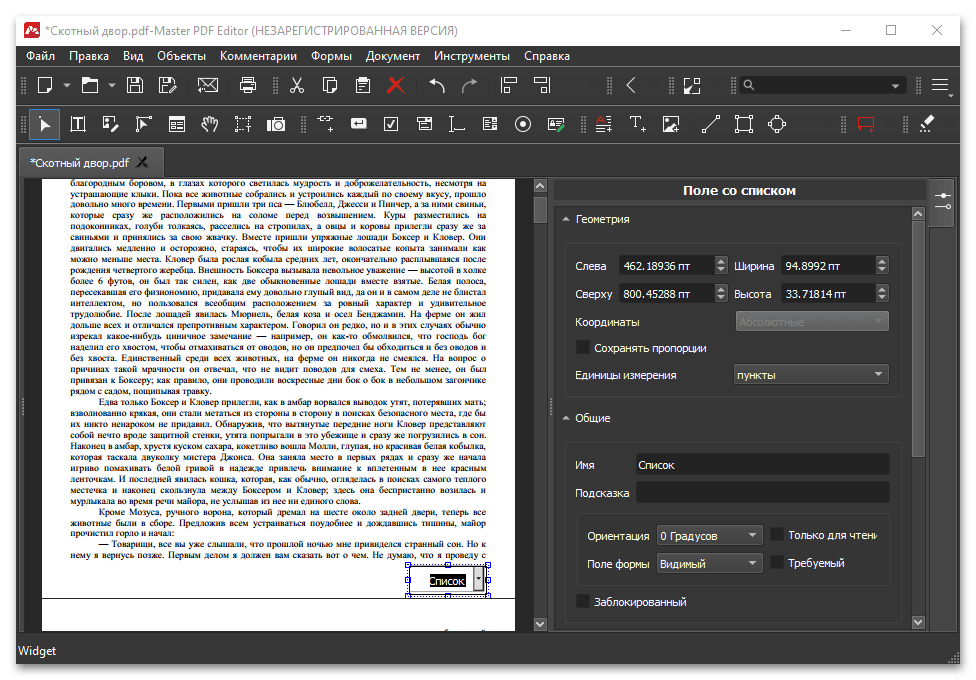The height and width of the screenshot is (680, 976).
Task: Click the Имя text field
Action: [x=762, y=465]
